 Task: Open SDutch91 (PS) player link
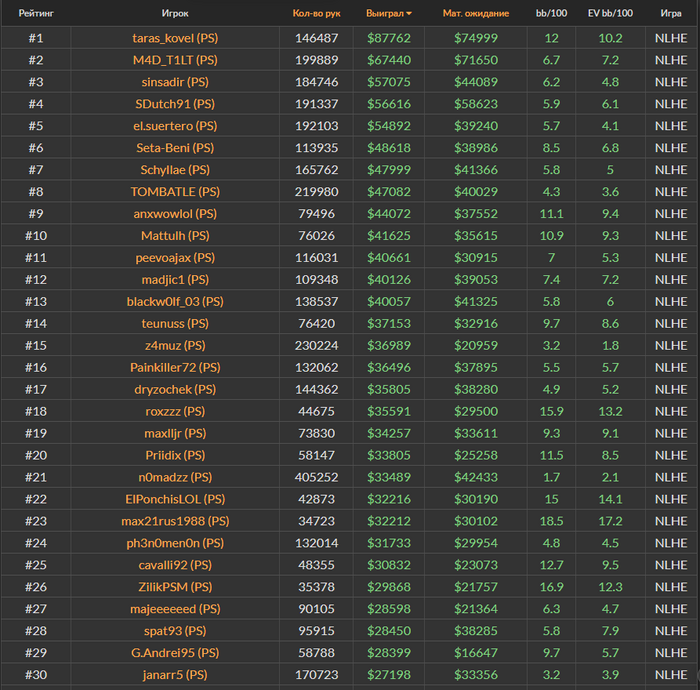[175, 104]
